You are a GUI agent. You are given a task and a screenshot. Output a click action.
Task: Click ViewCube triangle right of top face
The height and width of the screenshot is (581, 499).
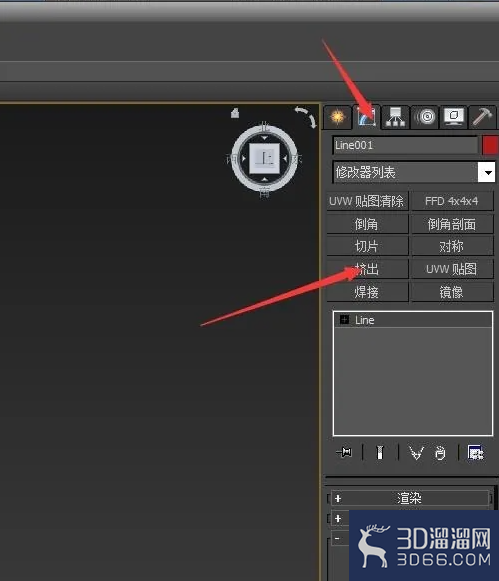[285, 158]
